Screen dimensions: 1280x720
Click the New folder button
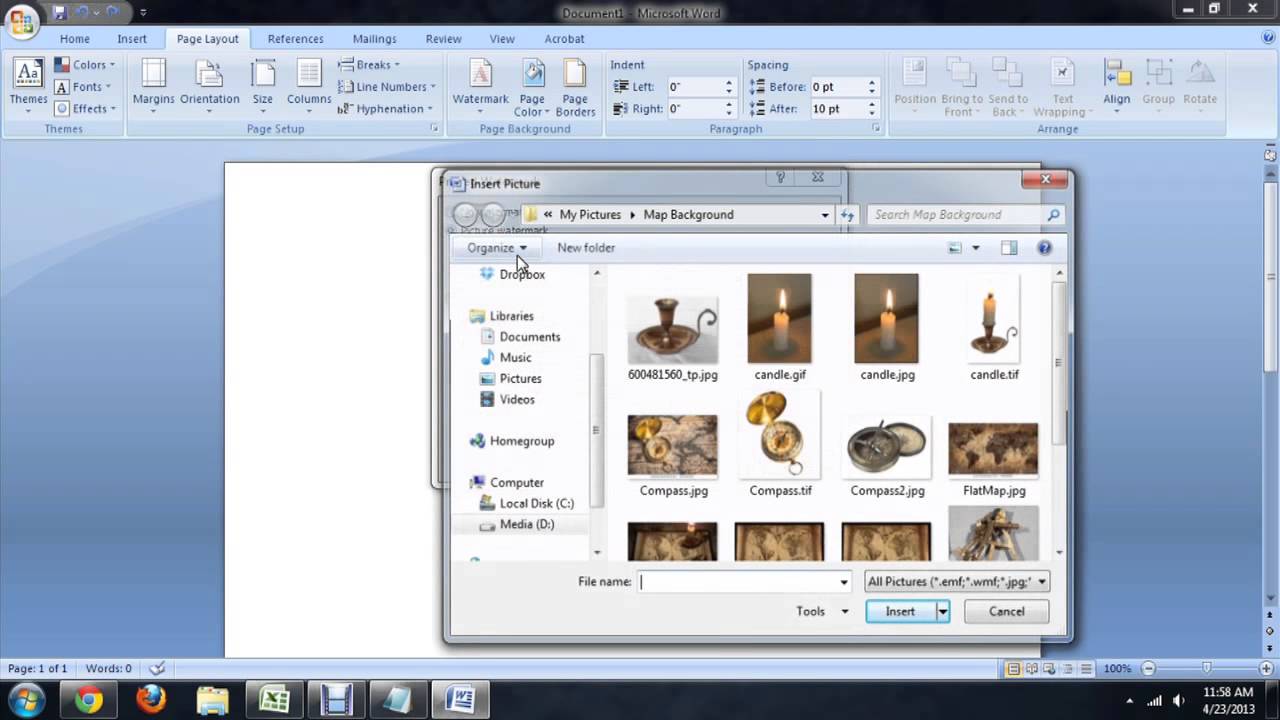[586, 248]
